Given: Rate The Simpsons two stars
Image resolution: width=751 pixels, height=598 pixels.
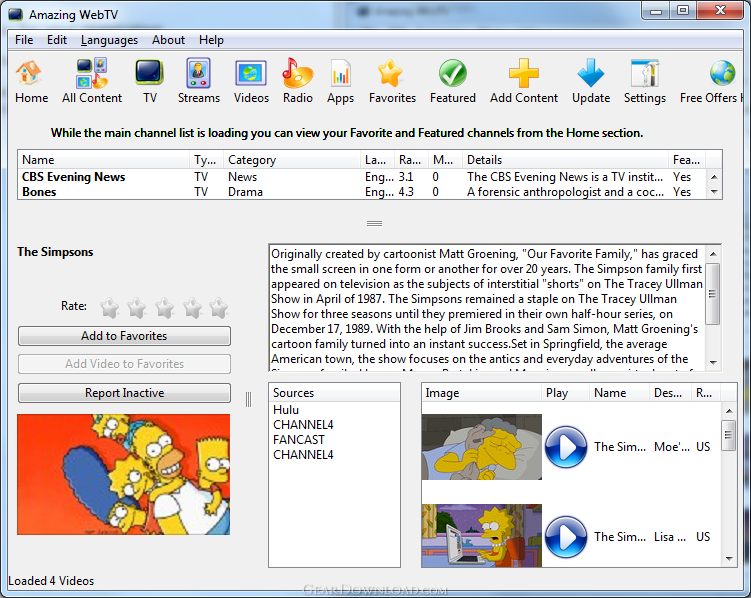Looking at the screenshot, I should tap(137, 307).
